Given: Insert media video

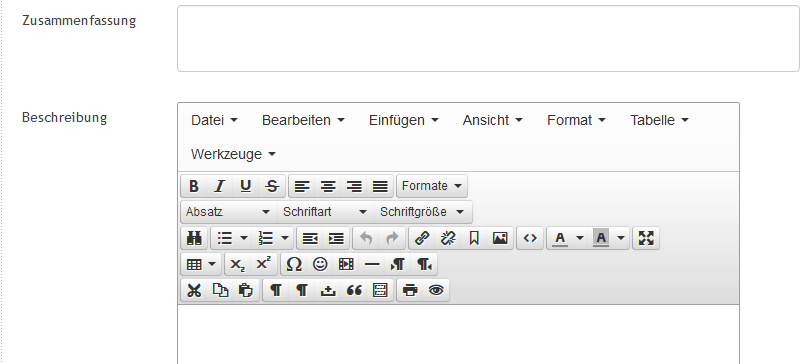Looking at the screenshot, I should [x=346, y=264].
